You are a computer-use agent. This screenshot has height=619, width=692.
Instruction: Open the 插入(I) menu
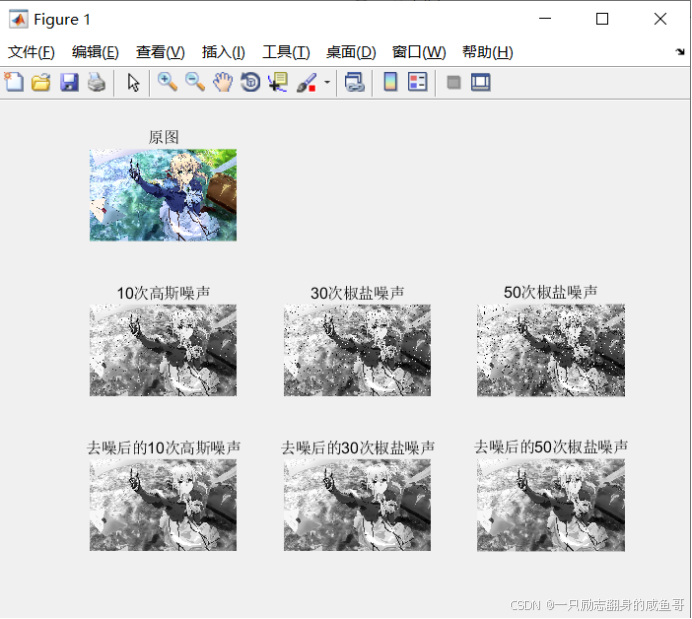coord(223,52)
